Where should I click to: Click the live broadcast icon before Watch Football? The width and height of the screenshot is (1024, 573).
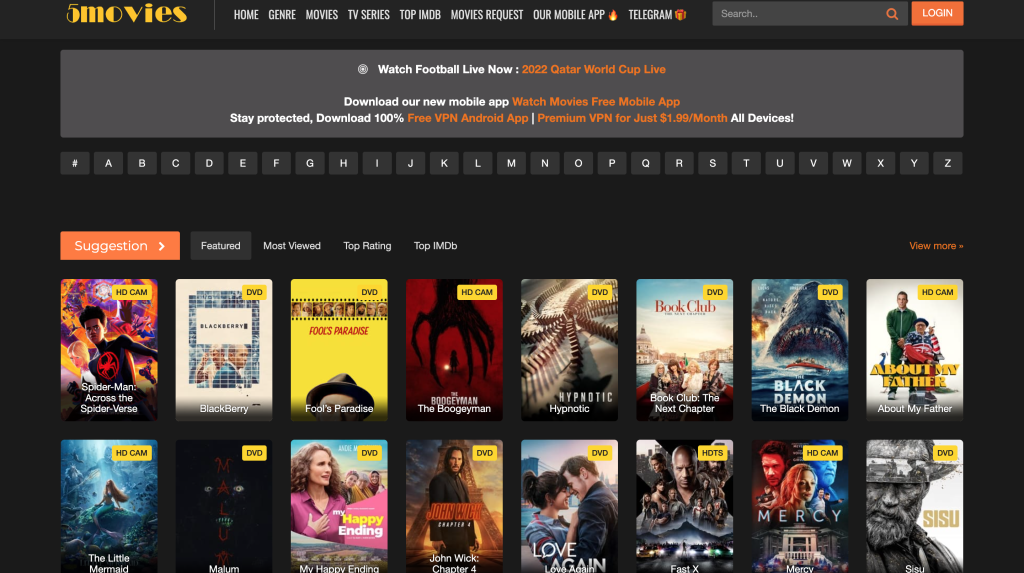[x=363, y=69]
